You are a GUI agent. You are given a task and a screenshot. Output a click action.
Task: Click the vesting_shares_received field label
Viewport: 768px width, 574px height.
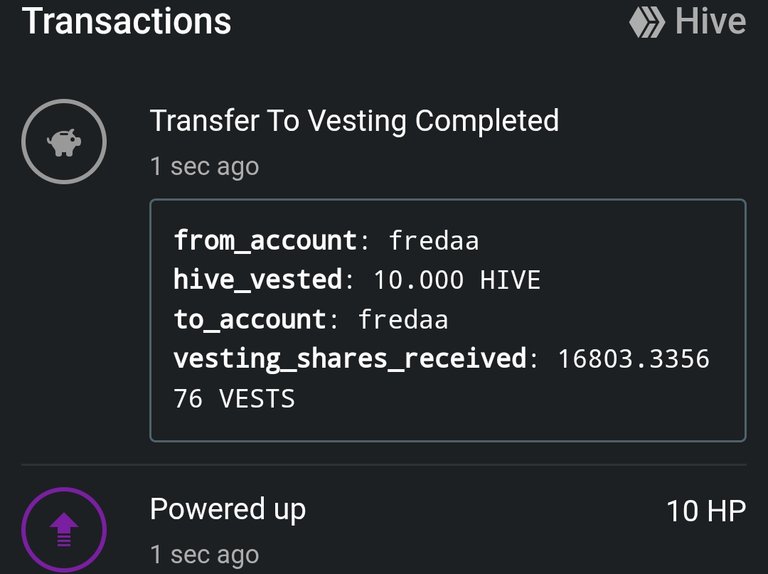[350, 359]
